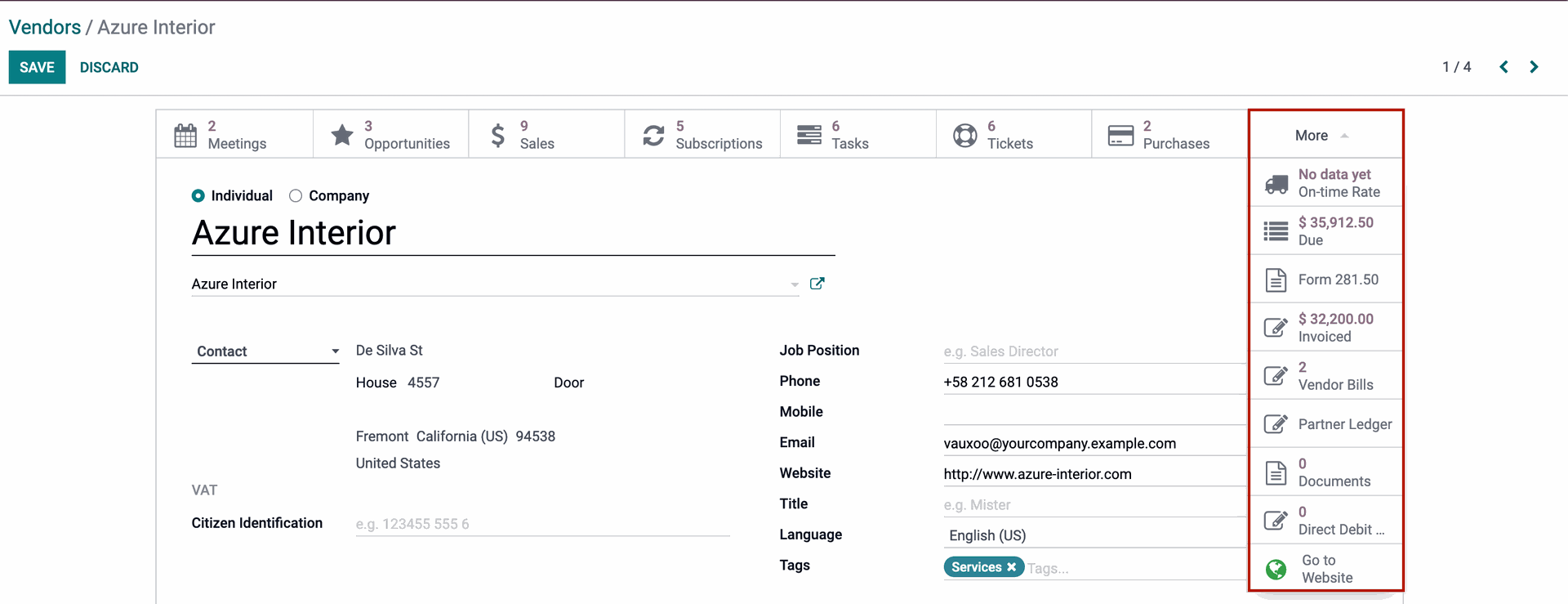Edit the Website URL field
Image resolution: width=1568 pixels, height=604 pixels.
point(1095,474)
